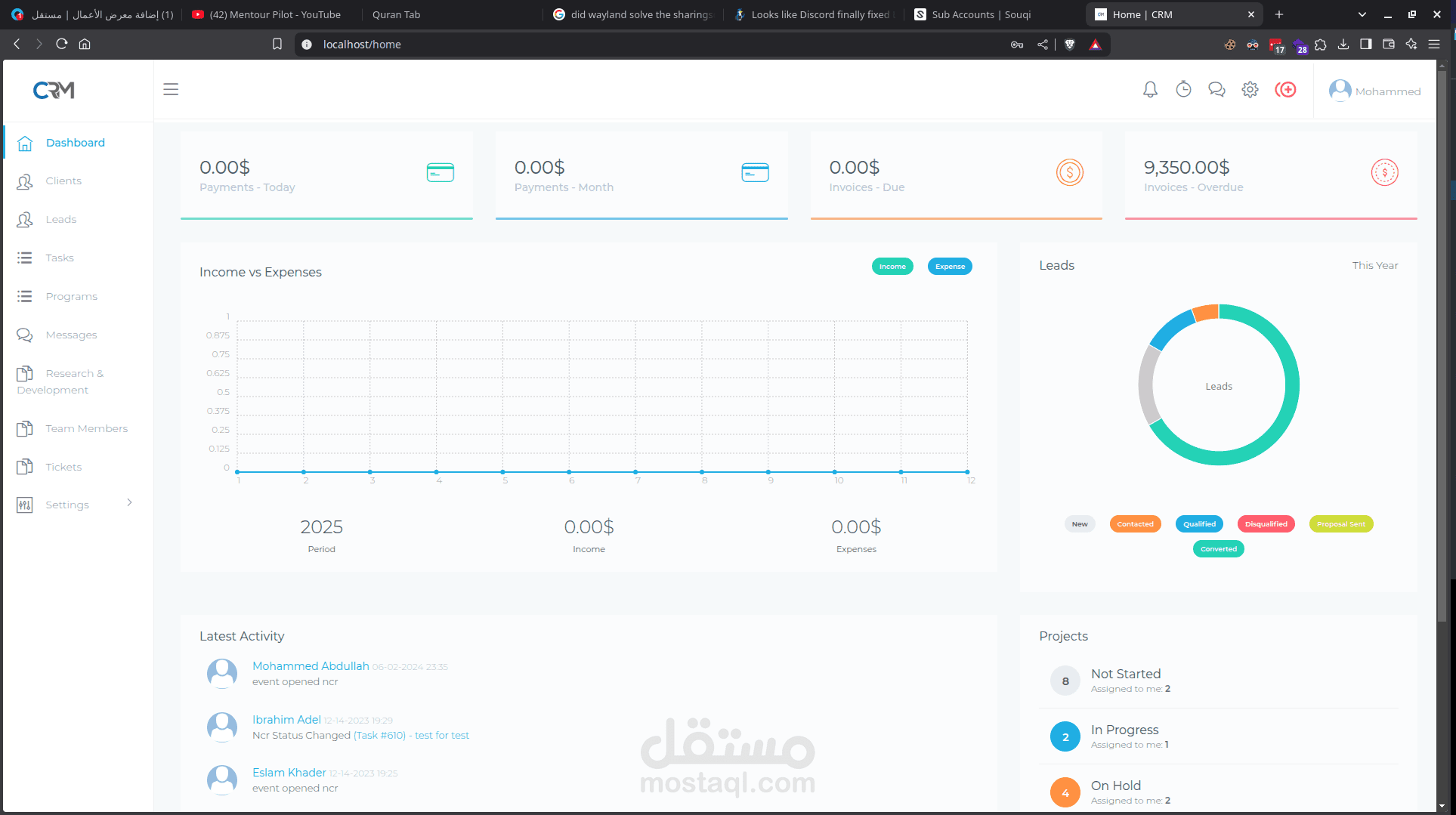Click the 9,350.00$ overdue amount
Screen dimensions: 1456x815
(x=1186, y=168)
